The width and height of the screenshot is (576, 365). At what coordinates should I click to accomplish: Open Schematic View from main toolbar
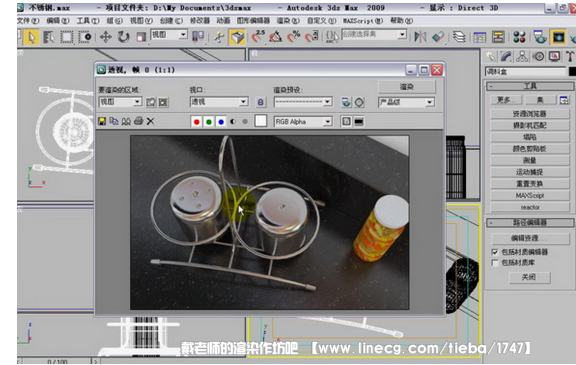point(498,37)
